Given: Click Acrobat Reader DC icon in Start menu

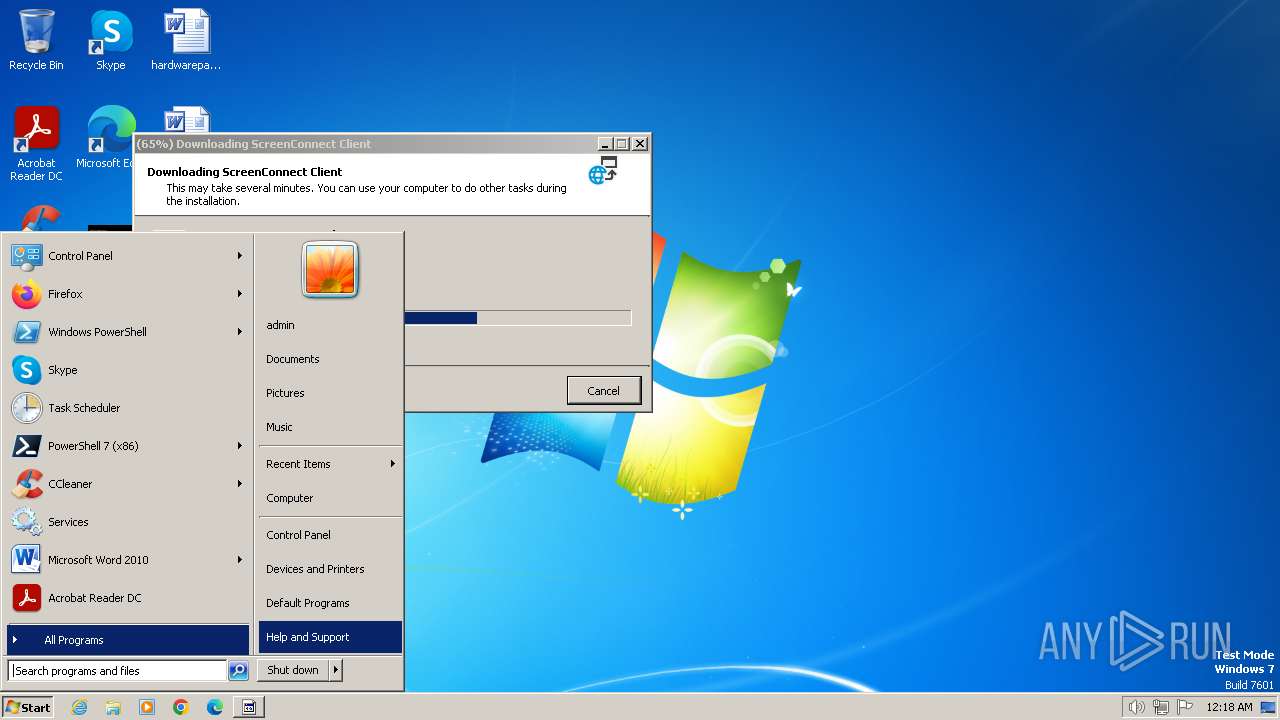Looking at the screenshot, I should tap(26, 598).
